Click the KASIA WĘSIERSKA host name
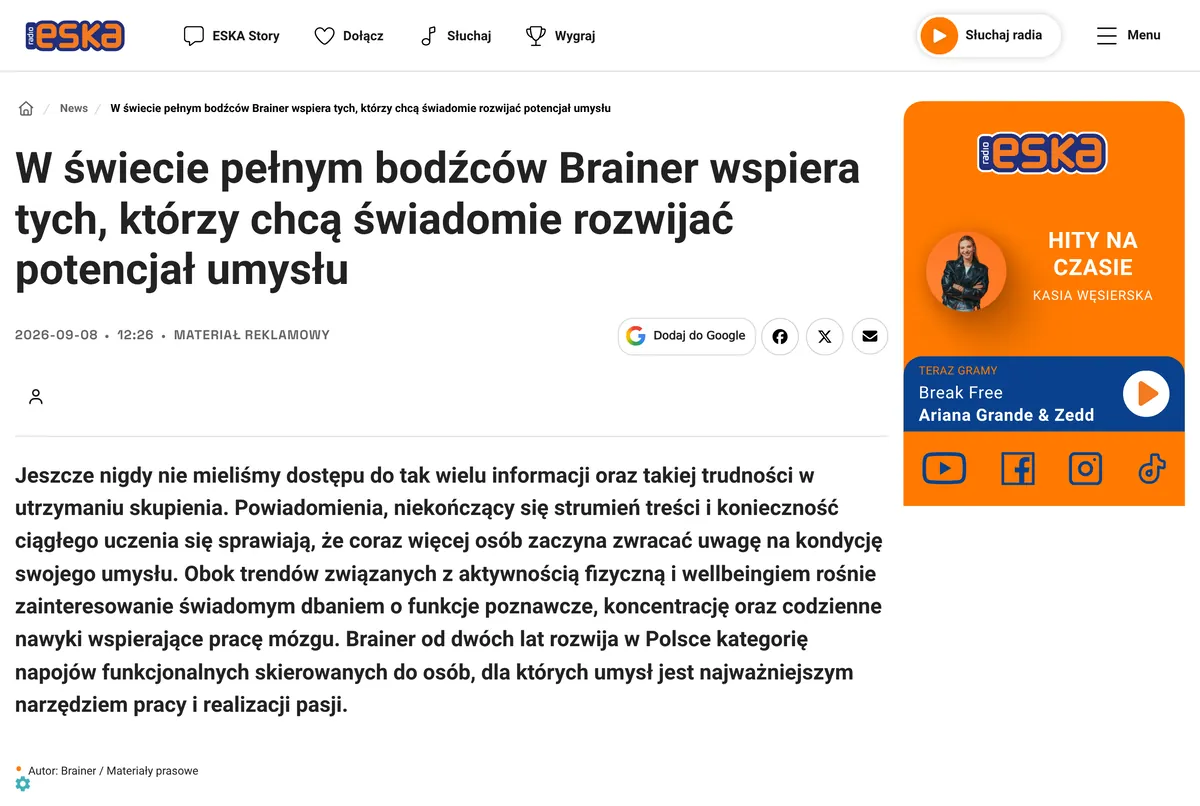 [x=1092, y=295]
